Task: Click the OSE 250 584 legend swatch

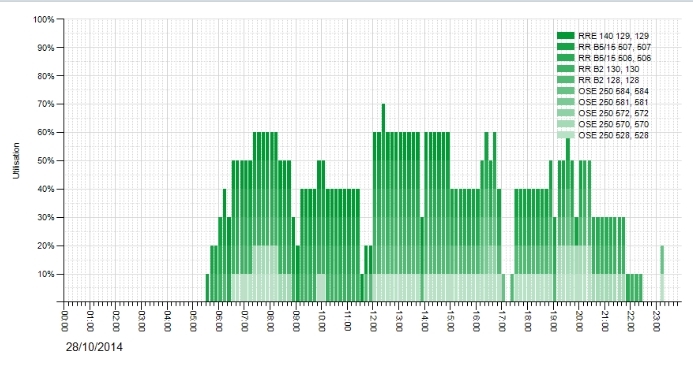Action: (565, 91)
